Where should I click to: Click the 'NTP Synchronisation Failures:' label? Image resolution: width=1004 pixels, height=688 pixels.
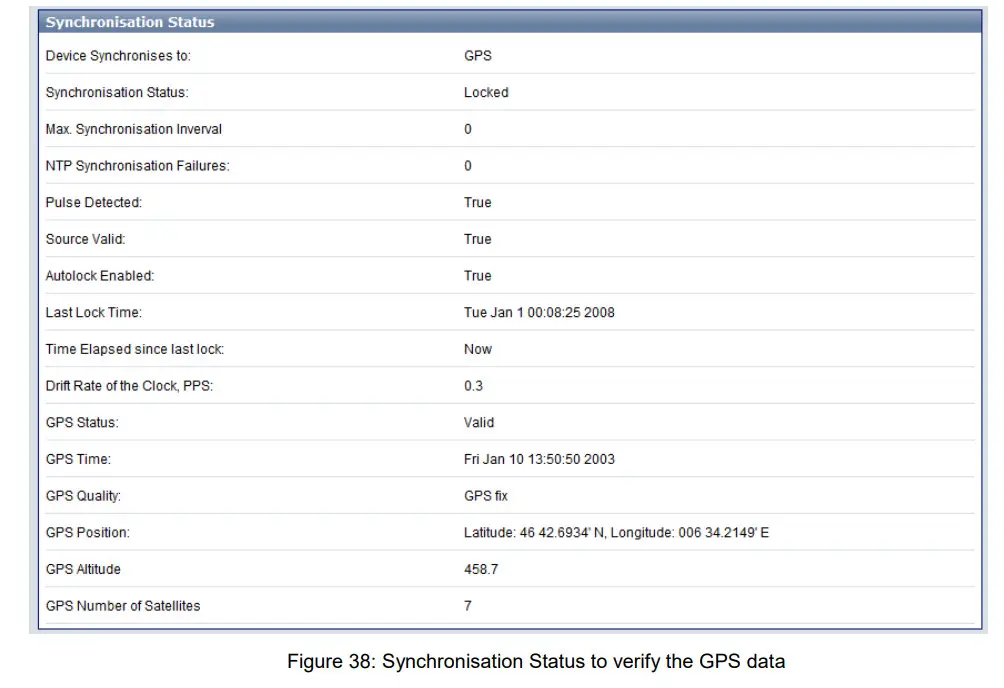(137, 166)
